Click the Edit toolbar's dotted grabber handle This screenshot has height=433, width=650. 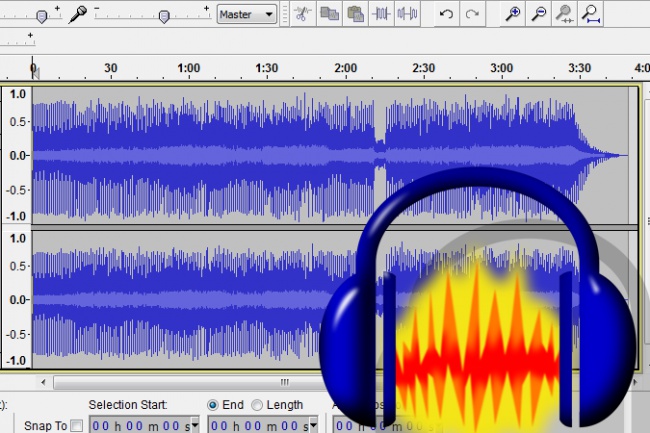click(x=285, y=14)
